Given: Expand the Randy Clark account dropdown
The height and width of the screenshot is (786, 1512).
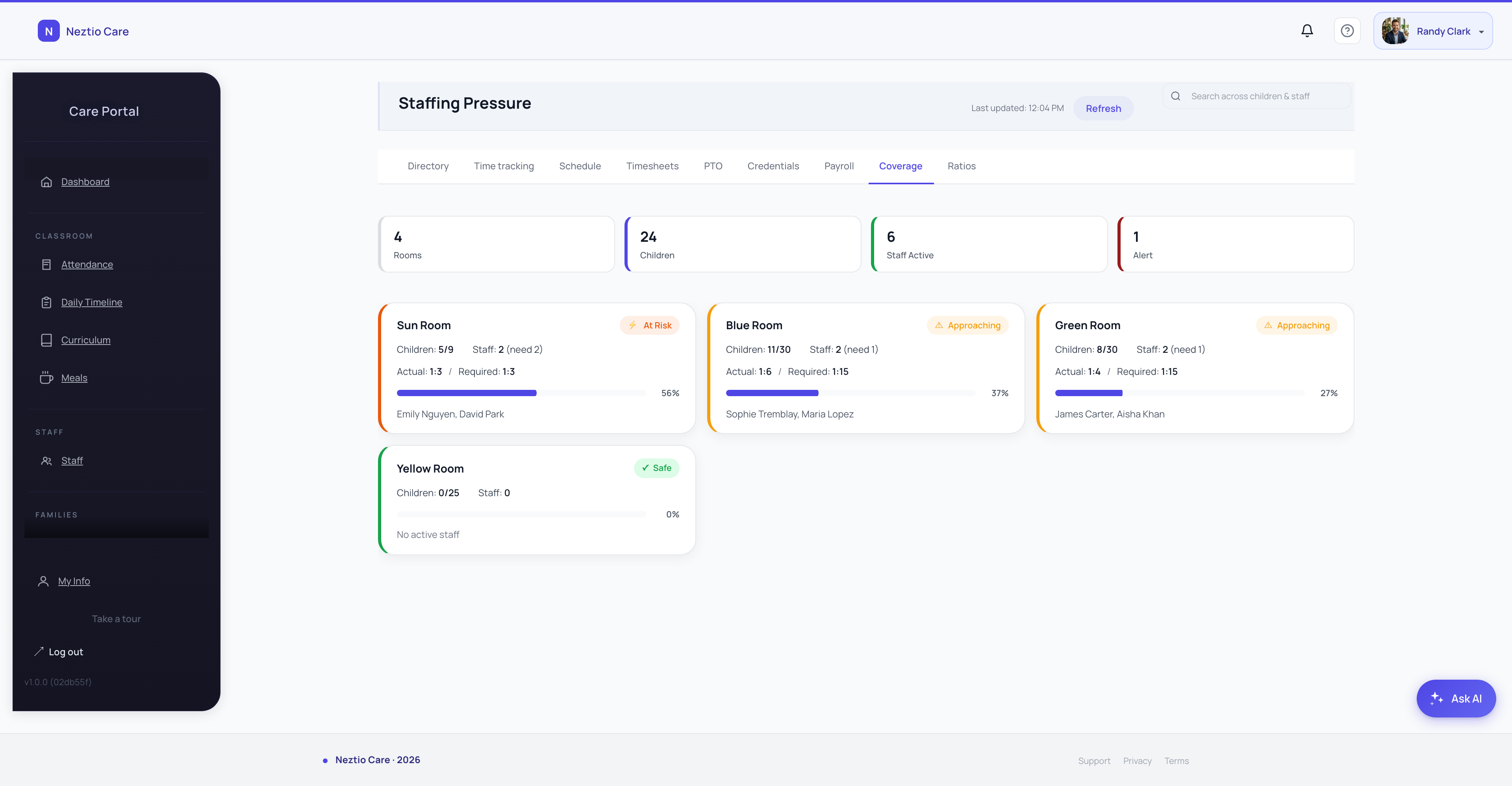Looking at the screenshot, I should tap(1433, 31).
